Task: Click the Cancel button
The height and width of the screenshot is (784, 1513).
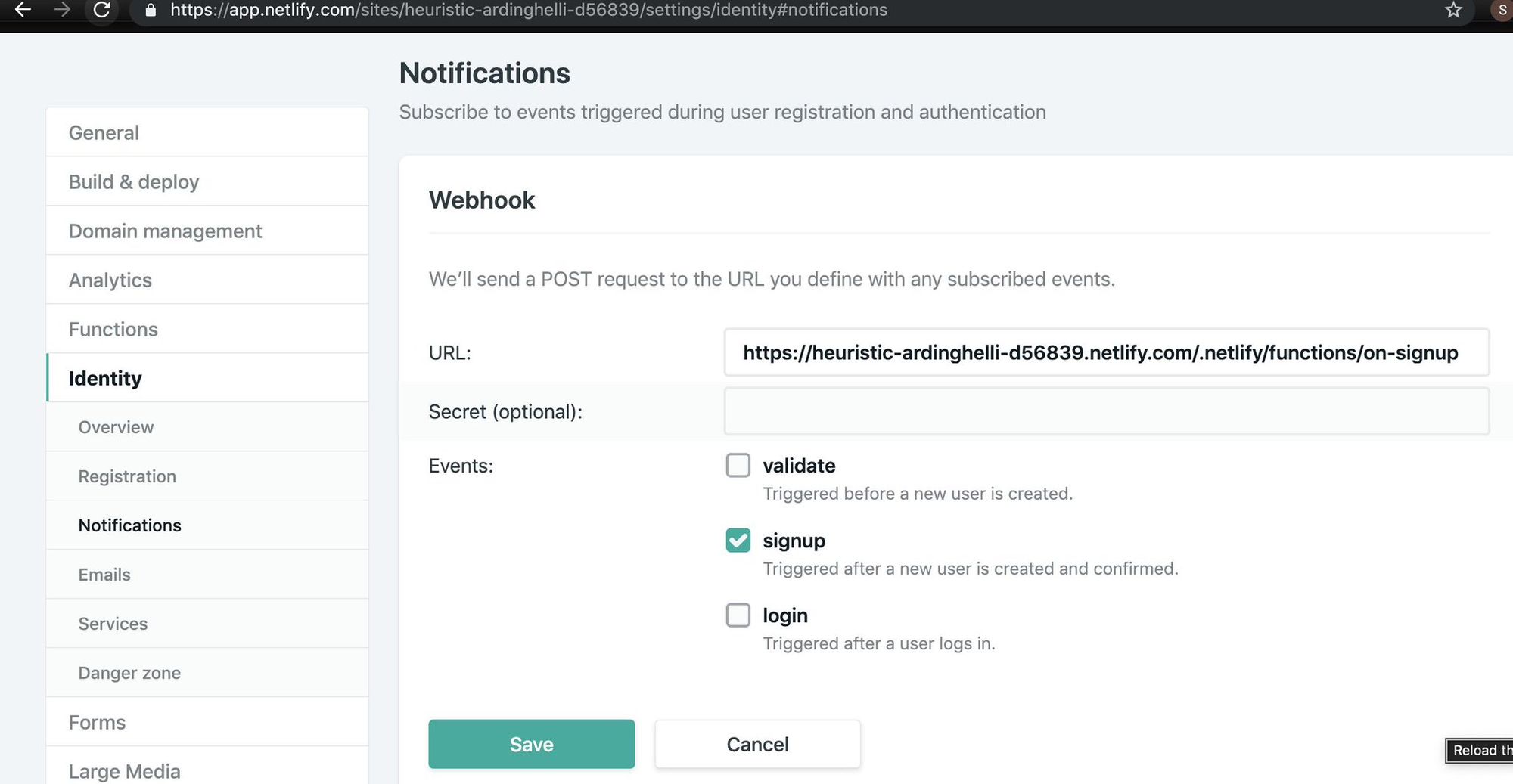Action: click(x=757, y=744)
